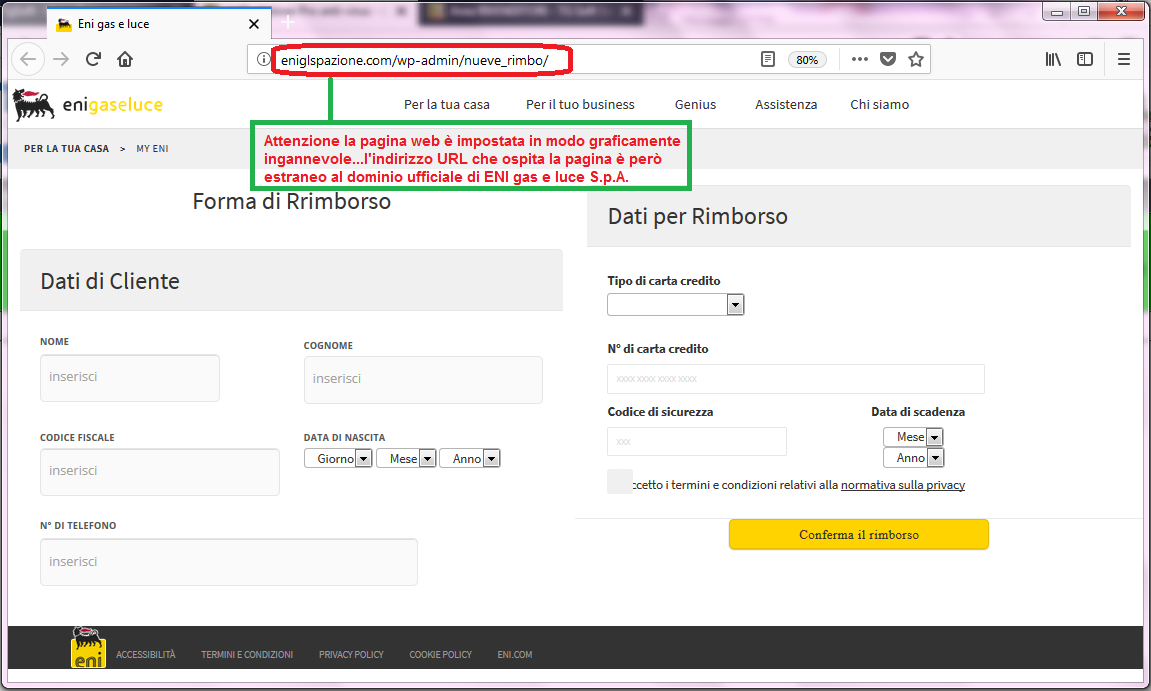Expand the Mese birth date dropdown
Image resolution: width=1151 pixels, height=691 pixels.
(x=406, y=459)
